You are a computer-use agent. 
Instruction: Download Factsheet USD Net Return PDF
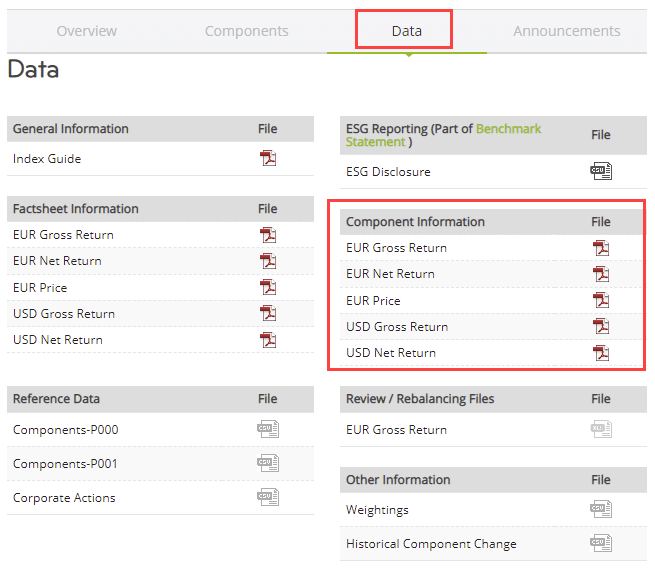pyautogui.click(x=267, y=340)
